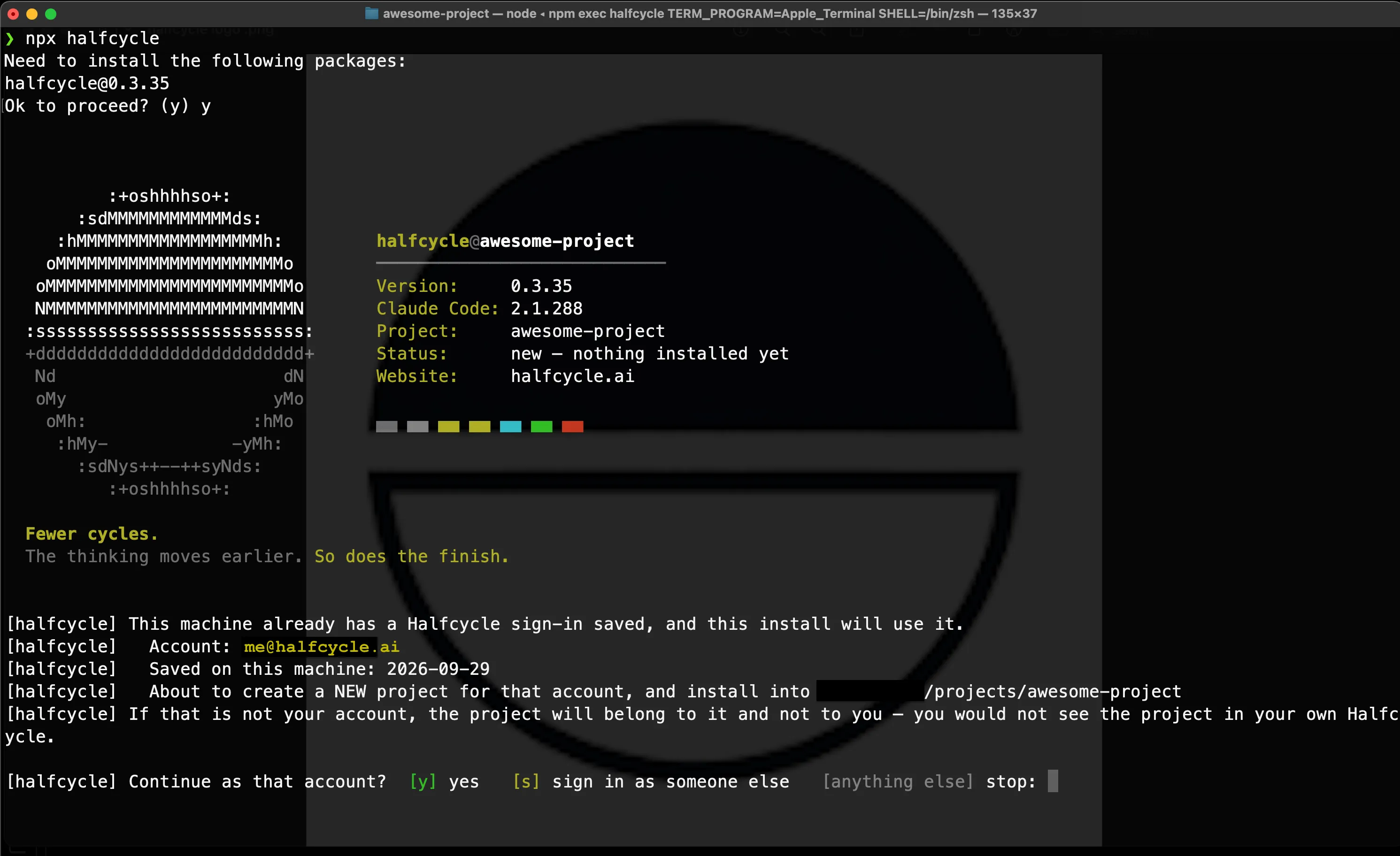Click the 'Claude Code:' label
The width and height of the screenshot is (1400, 856).
point(438,308)
